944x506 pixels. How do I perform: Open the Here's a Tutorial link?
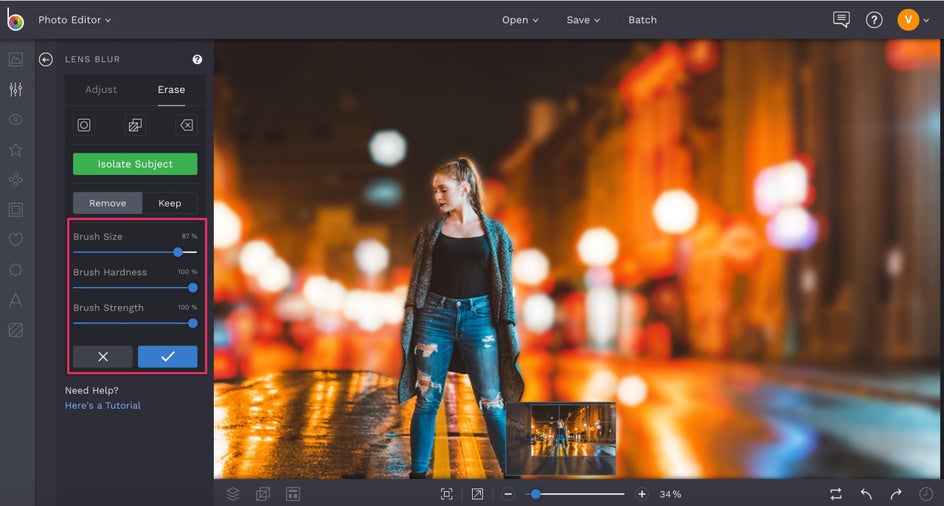[x=103, y=405]
